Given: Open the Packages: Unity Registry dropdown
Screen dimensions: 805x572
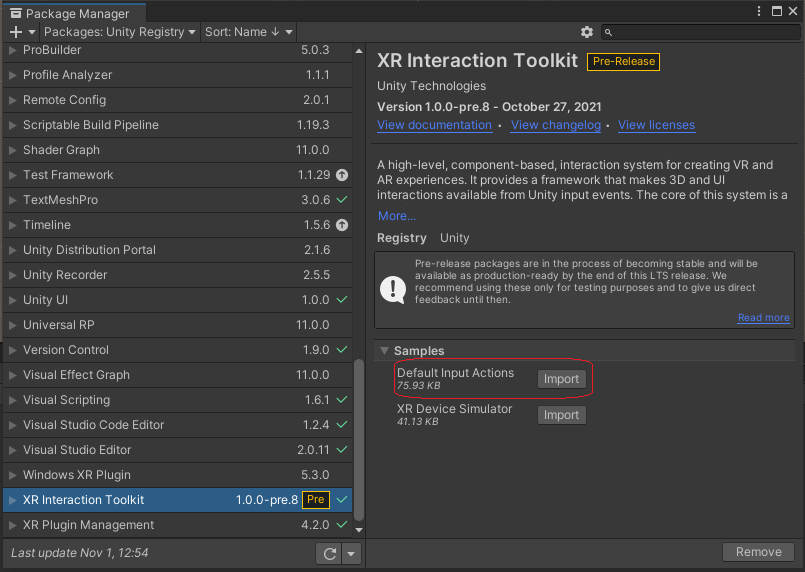Looking at the screenshot, I should [119, 32].
